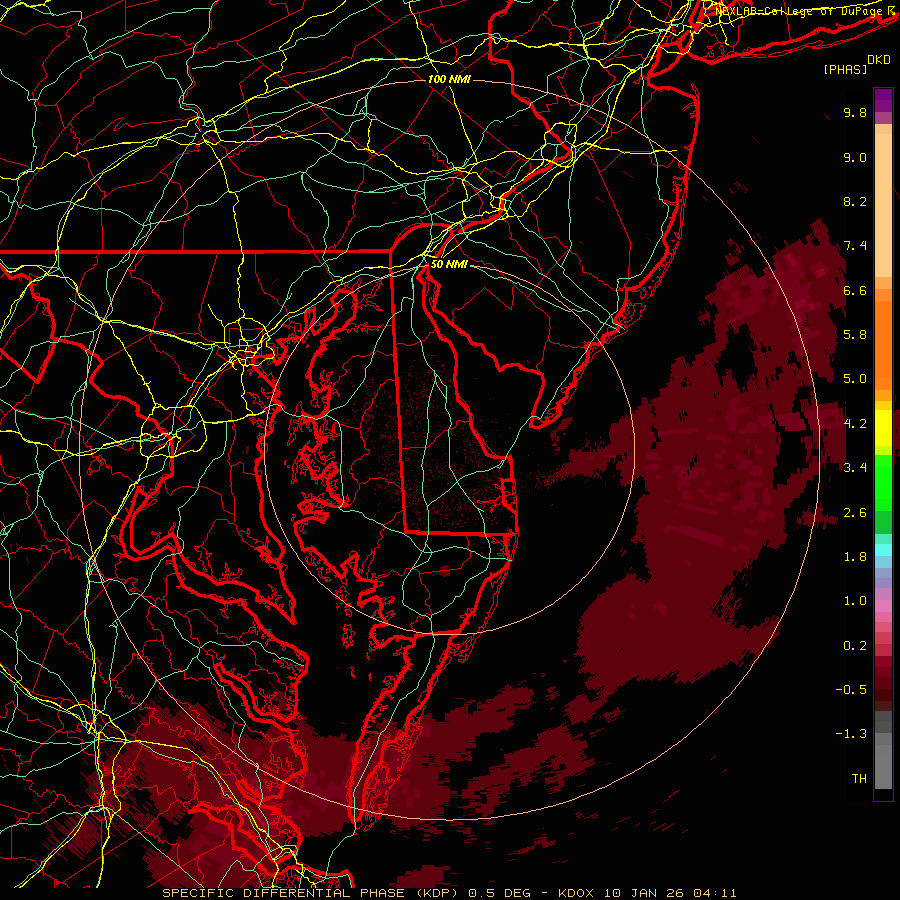The image size is (900, 900).
Task: Click the 1.8 value on color scale
Action: pyautogui.click(x=855, y=557)
